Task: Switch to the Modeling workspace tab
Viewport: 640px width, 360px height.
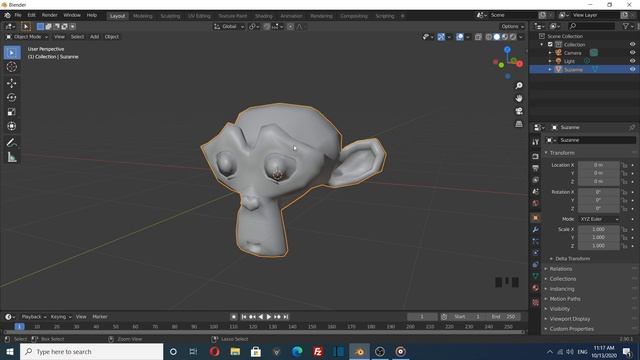Action: (142, 16)
